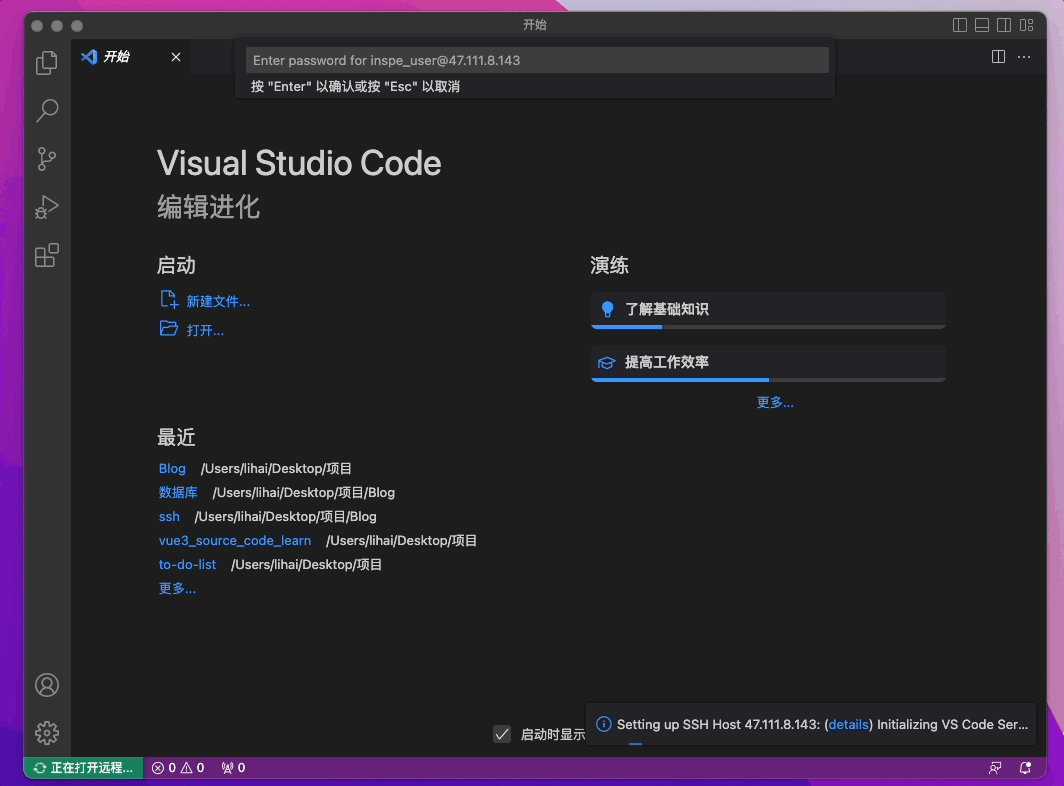Screen dimensions: 1064x786
Task: Open the 新建文件 link
Action: pyautogui.click(x=217, y=300)
